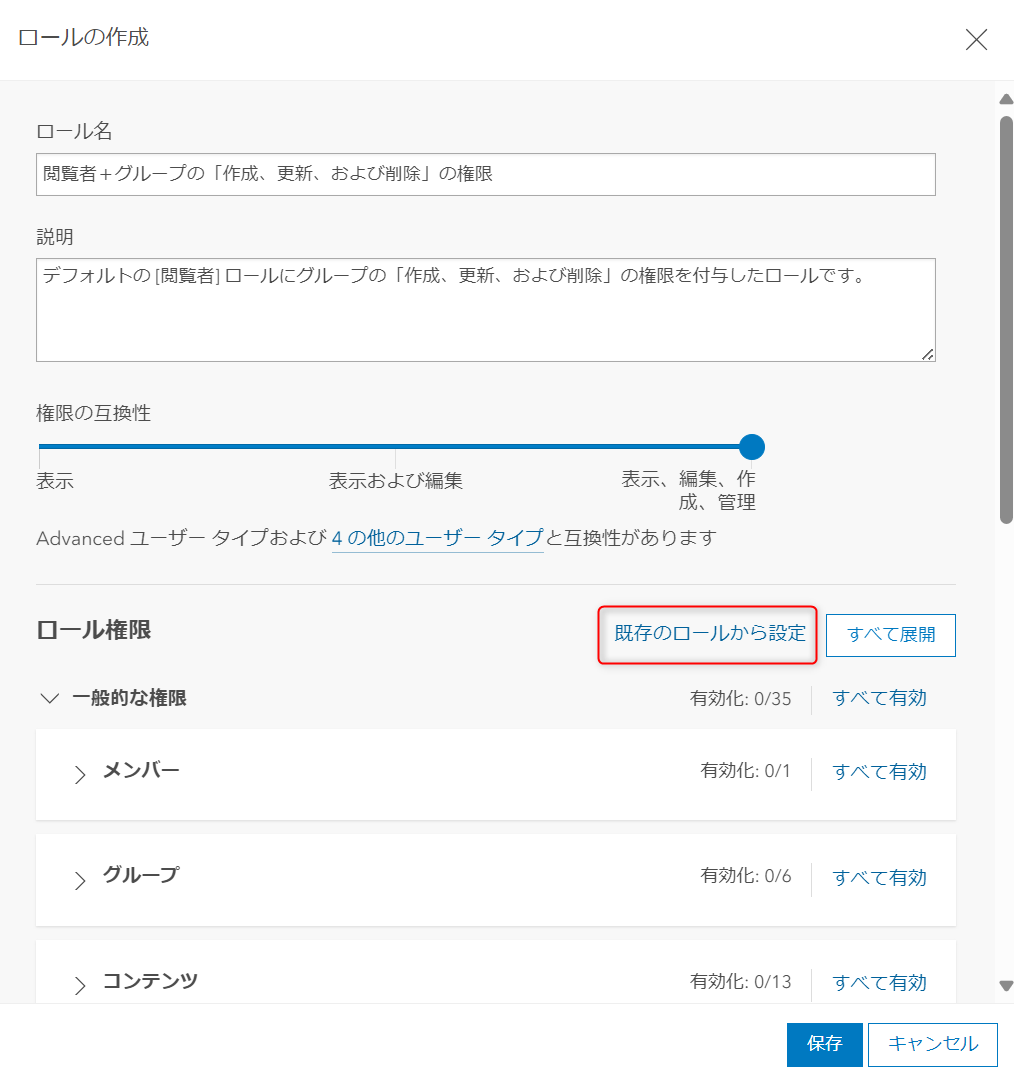The width and height of the screenshot is (1014, 1082).
Task: Click the 表示、編集、作成、管理 slider label
Action: coord(688,490)
